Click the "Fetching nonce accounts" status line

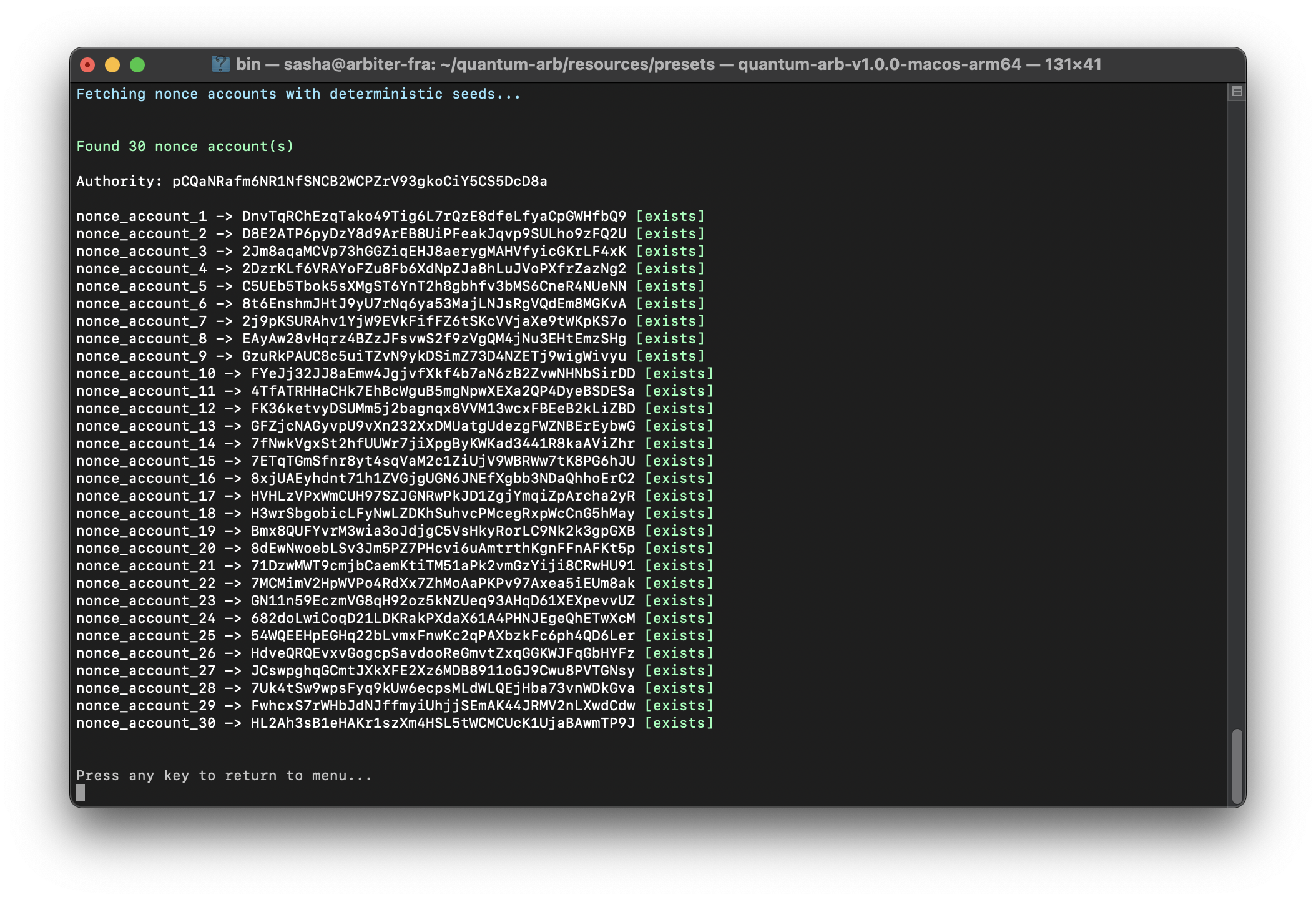(298, 94)
